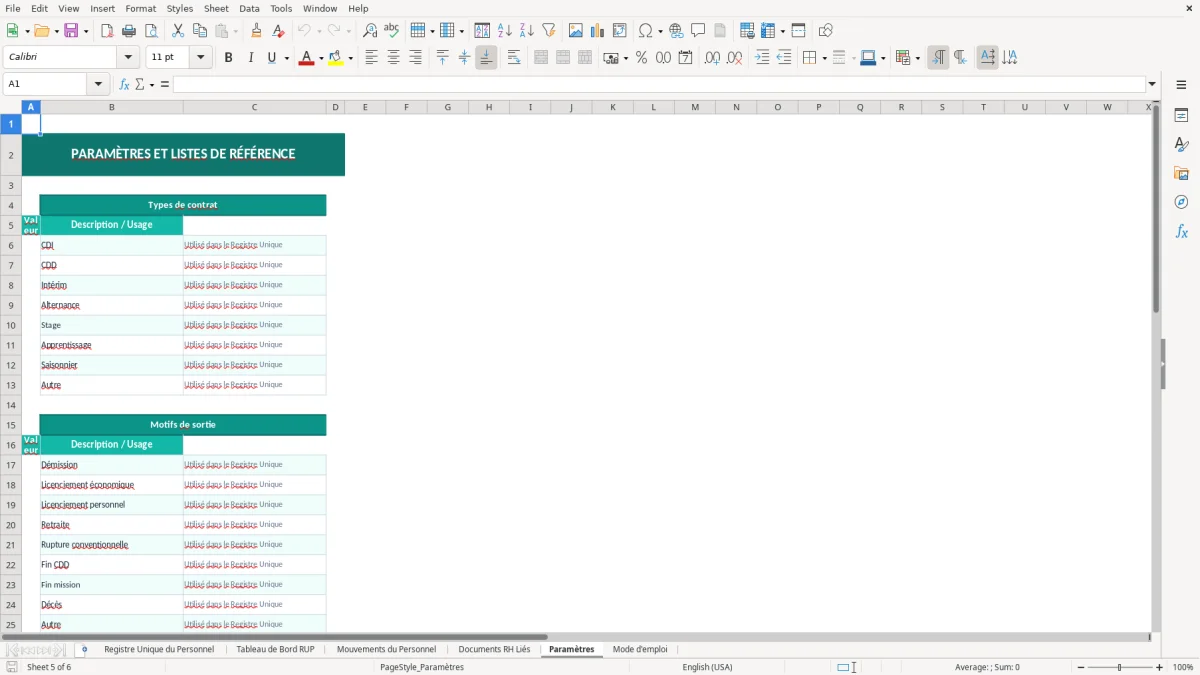Switch to Mode d'emploi sheet tab
The height and width of the screenshot is (675, 1200).
tap(640, 649)
